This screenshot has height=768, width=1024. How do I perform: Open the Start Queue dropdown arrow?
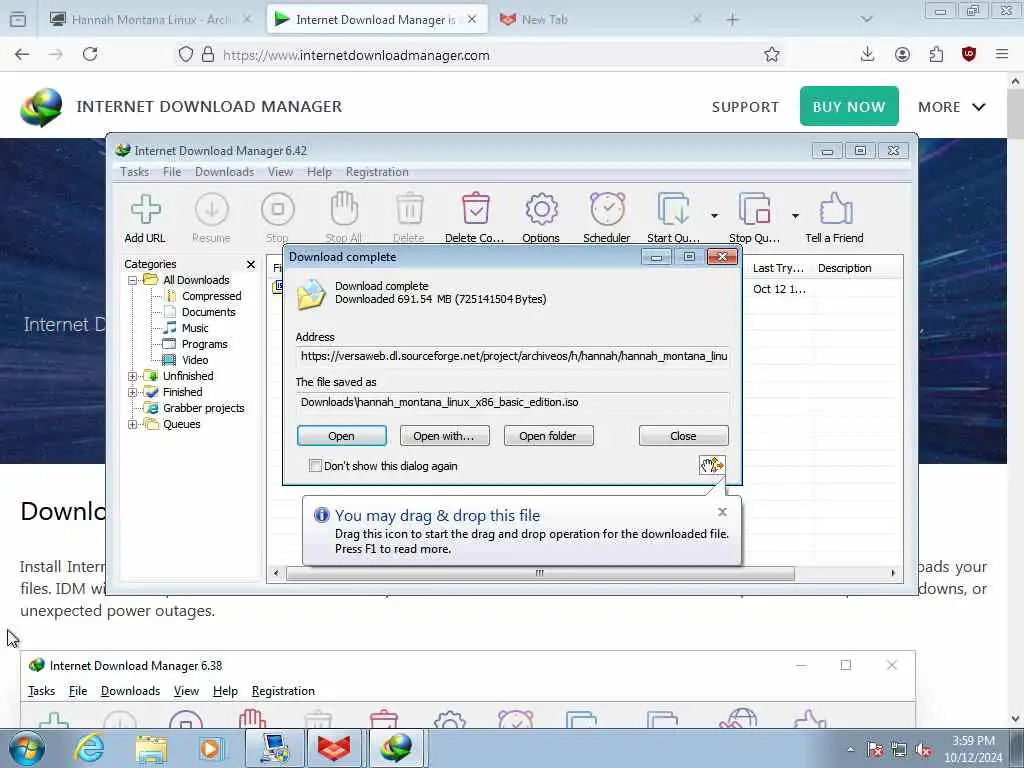714,216
